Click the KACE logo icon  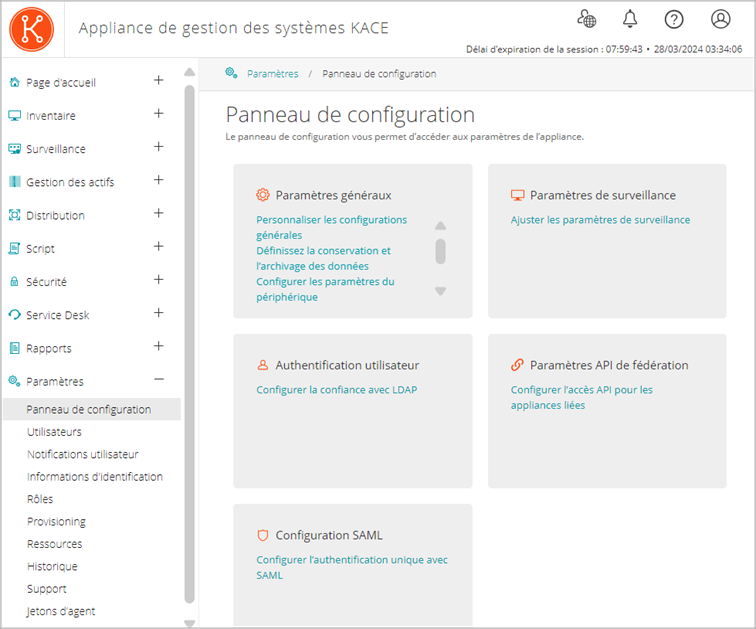click(x=31, y=29)
